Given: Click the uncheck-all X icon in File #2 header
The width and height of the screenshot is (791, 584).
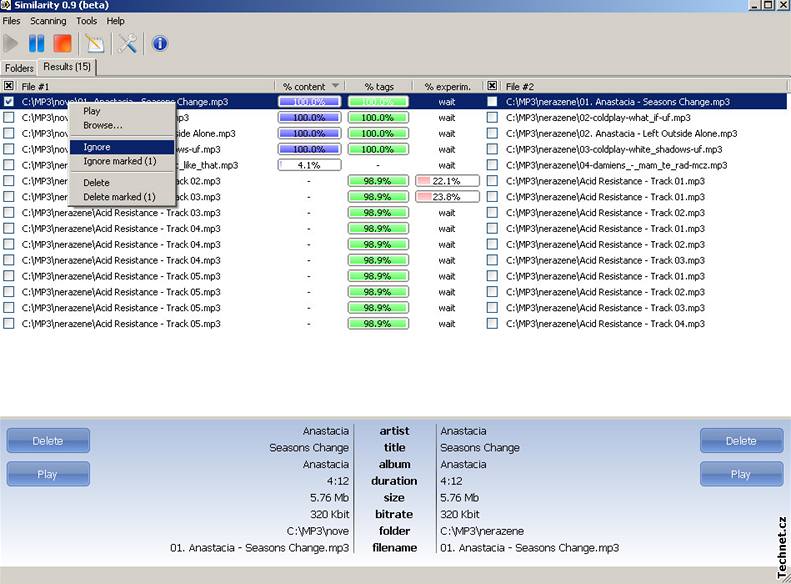Looking at the screenshot, I should [x=492, y=86].
